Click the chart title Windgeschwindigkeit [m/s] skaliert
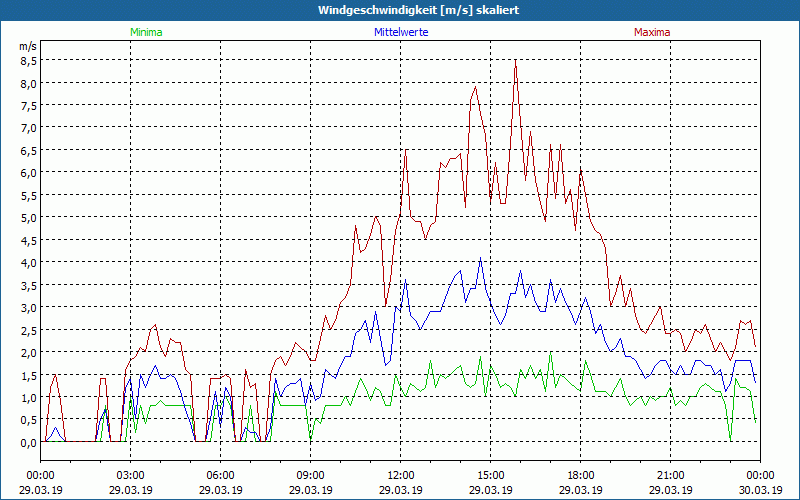800x500 pixels. point(400,10)
